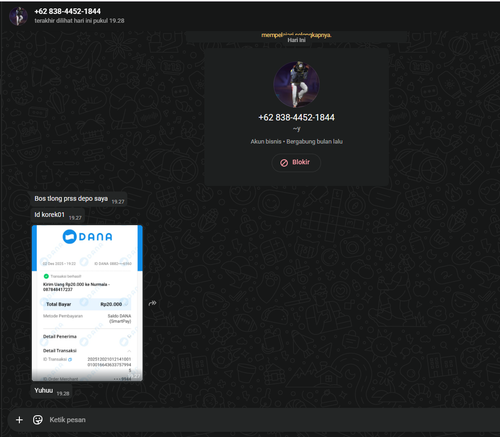Open the emoji picker icon
Screen dimensions: 500x437
click(x=38, y=420)
